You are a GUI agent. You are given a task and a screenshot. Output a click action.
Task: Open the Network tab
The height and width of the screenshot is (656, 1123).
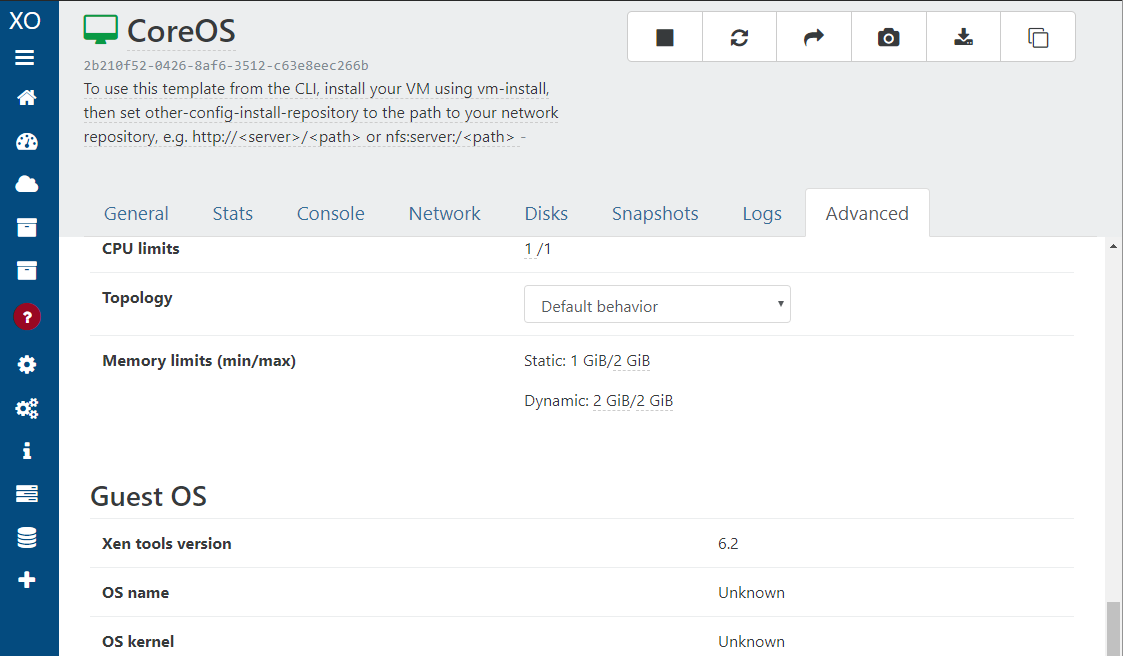pyautogui.click(x=445, y=213)
